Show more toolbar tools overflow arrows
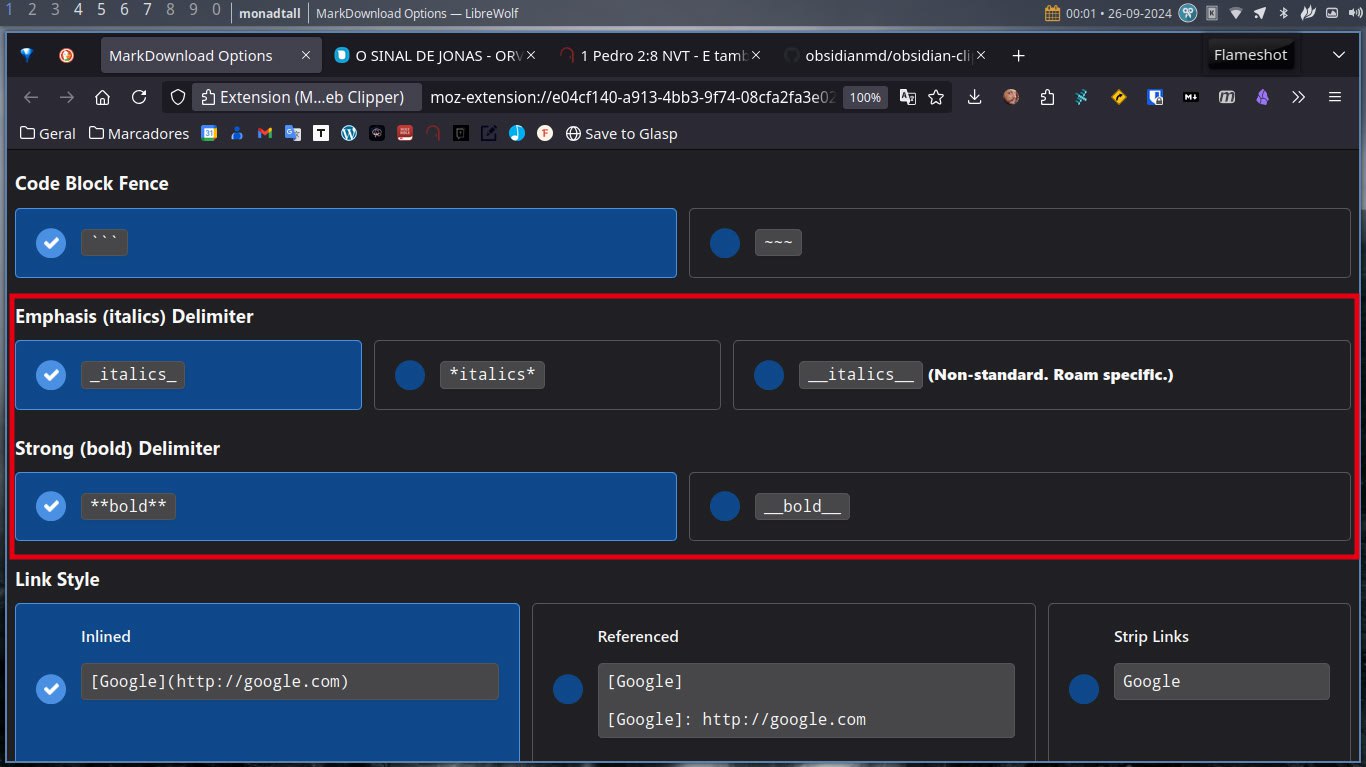Viewport: 1366px width, 767px height. click(1298, 97)
